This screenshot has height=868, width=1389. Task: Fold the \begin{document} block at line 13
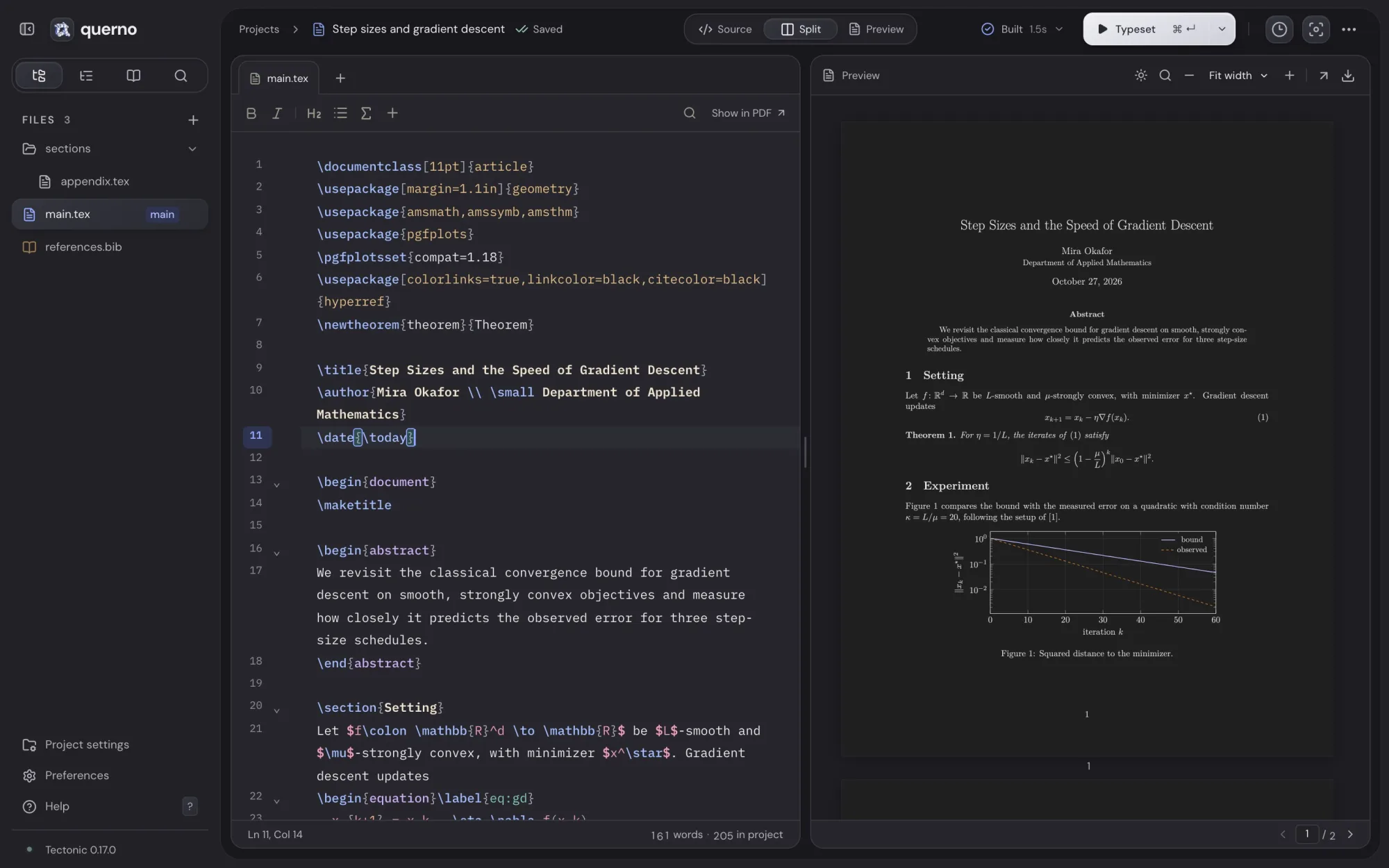click(276, 485)
